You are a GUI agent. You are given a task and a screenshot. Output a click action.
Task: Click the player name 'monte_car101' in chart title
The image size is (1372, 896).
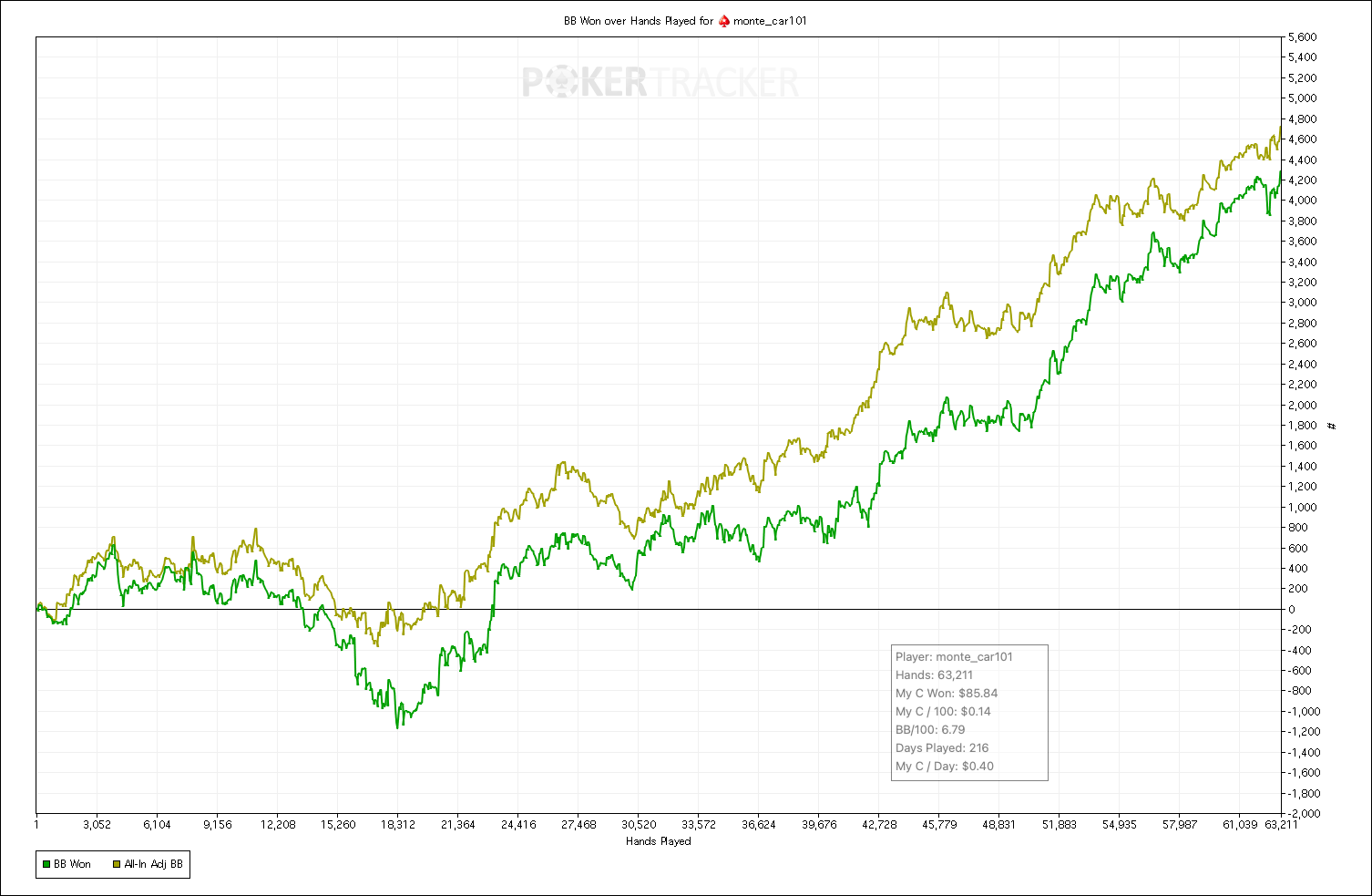click(770, 21)
